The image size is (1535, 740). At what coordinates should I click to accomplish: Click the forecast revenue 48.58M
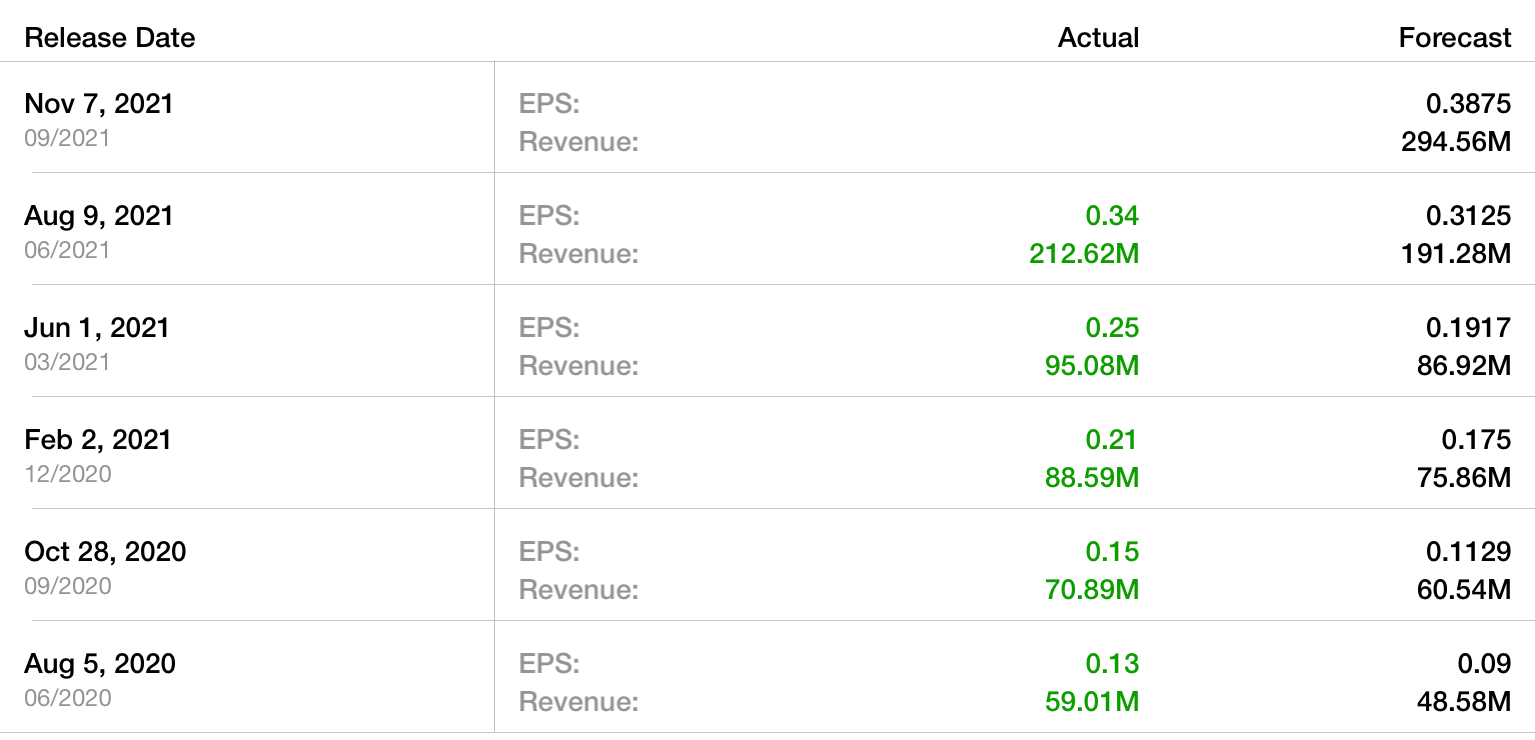click(x=1463, y=702)
